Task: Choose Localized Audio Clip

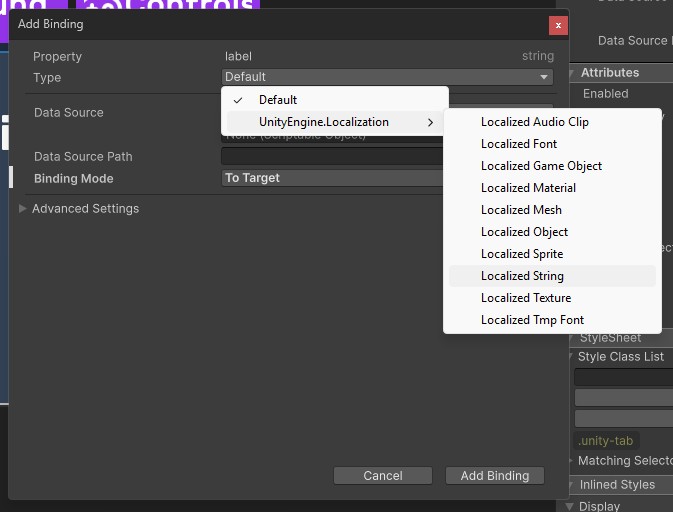Action: [x=534, y=122]
